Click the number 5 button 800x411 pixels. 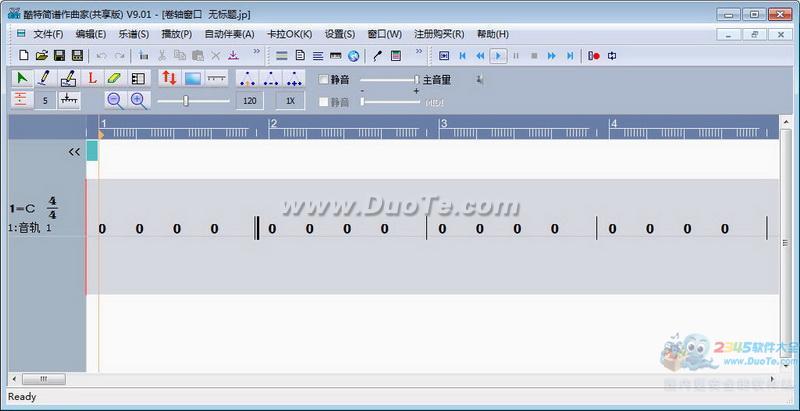click(45, 100)
